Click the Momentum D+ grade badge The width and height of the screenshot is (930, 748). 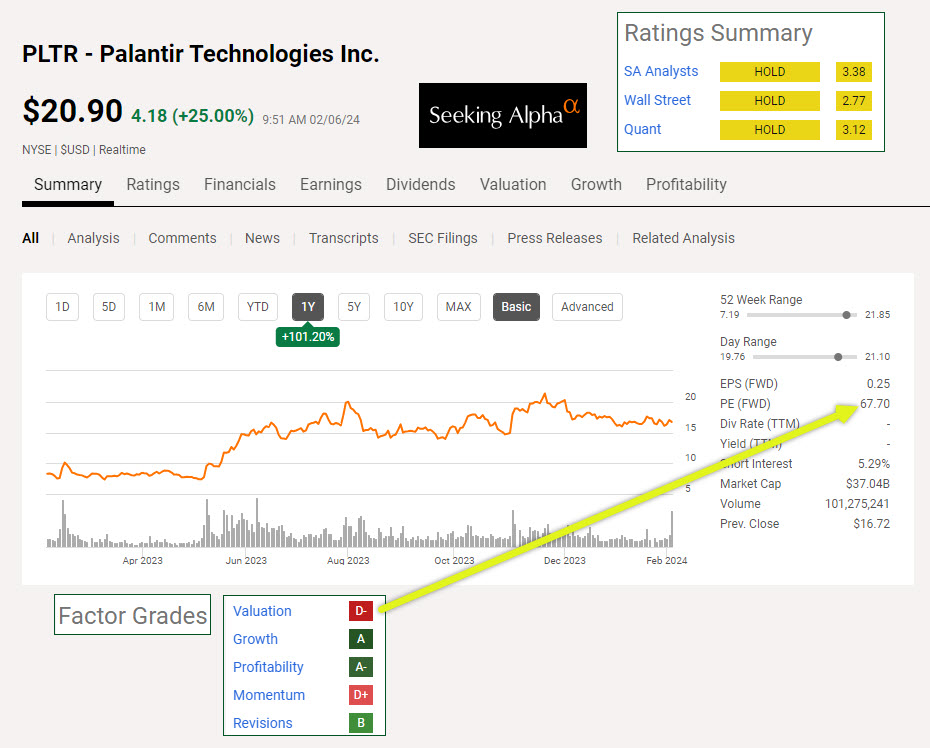click(x=360, y=695)
